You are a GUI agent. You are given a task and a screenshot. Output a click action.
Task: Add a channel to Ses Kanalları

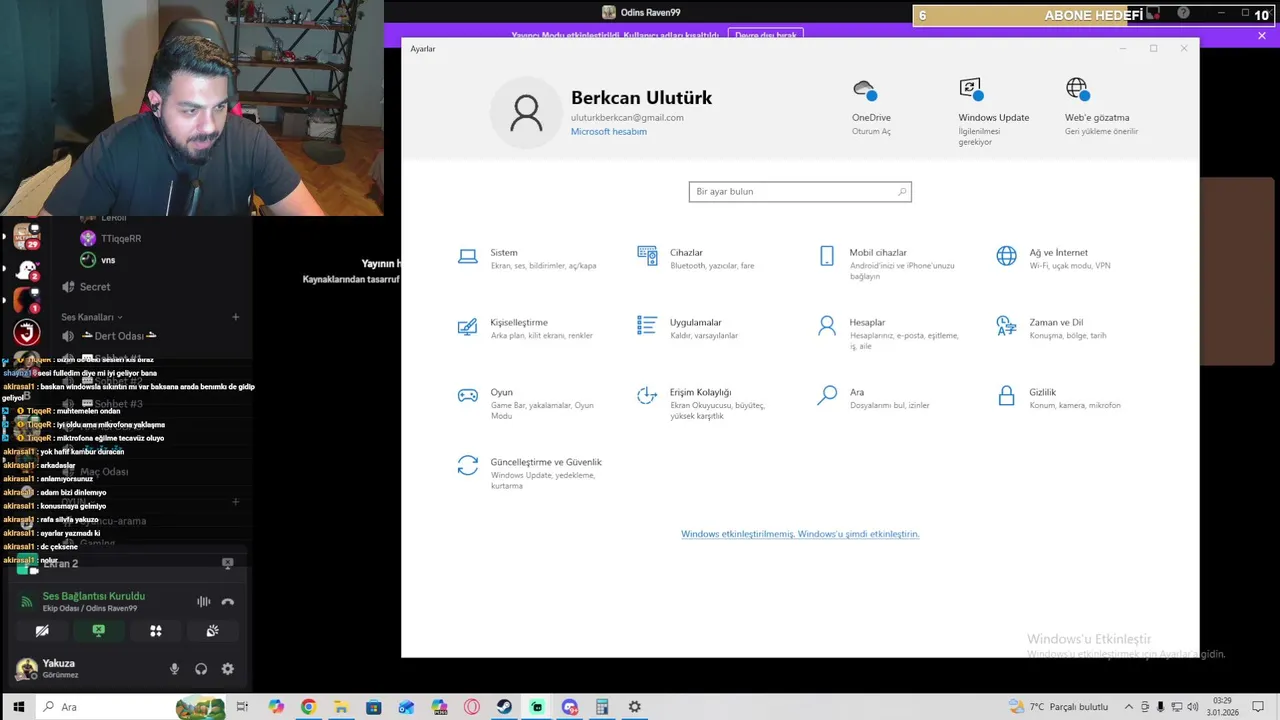tap(236, 317)
